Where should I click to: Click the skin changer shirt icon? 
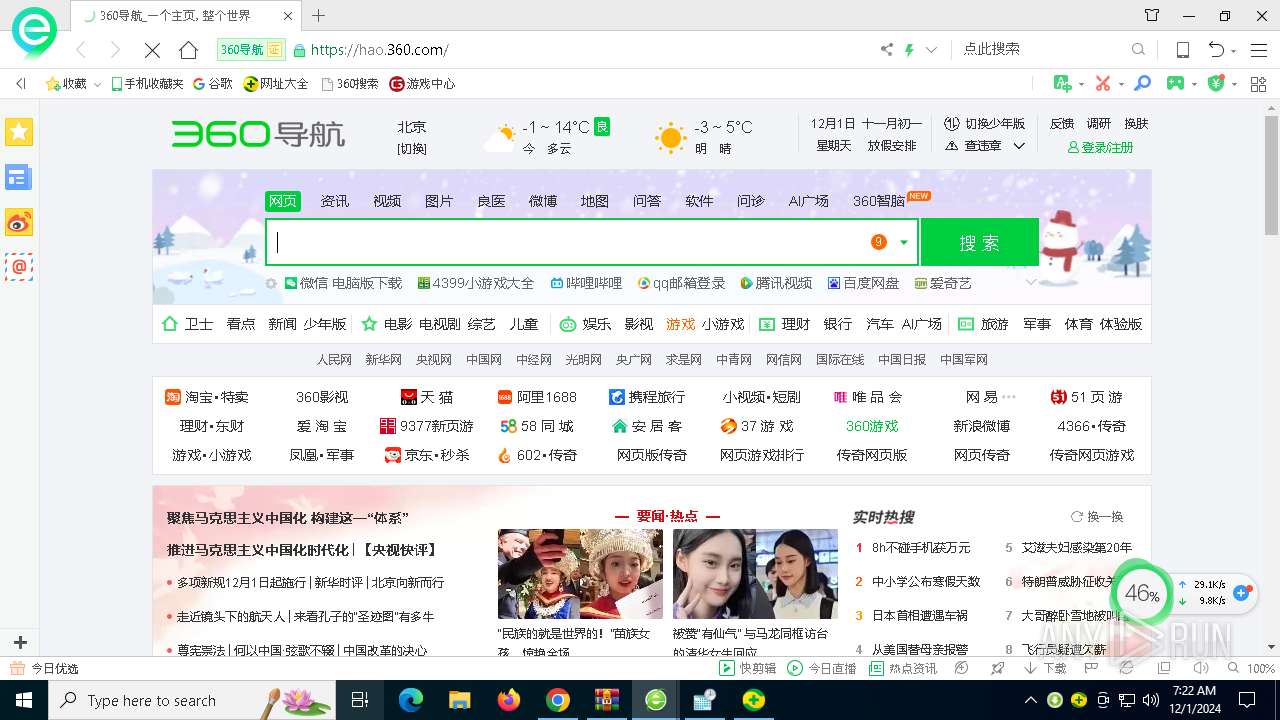click(x=1152, y=15)
